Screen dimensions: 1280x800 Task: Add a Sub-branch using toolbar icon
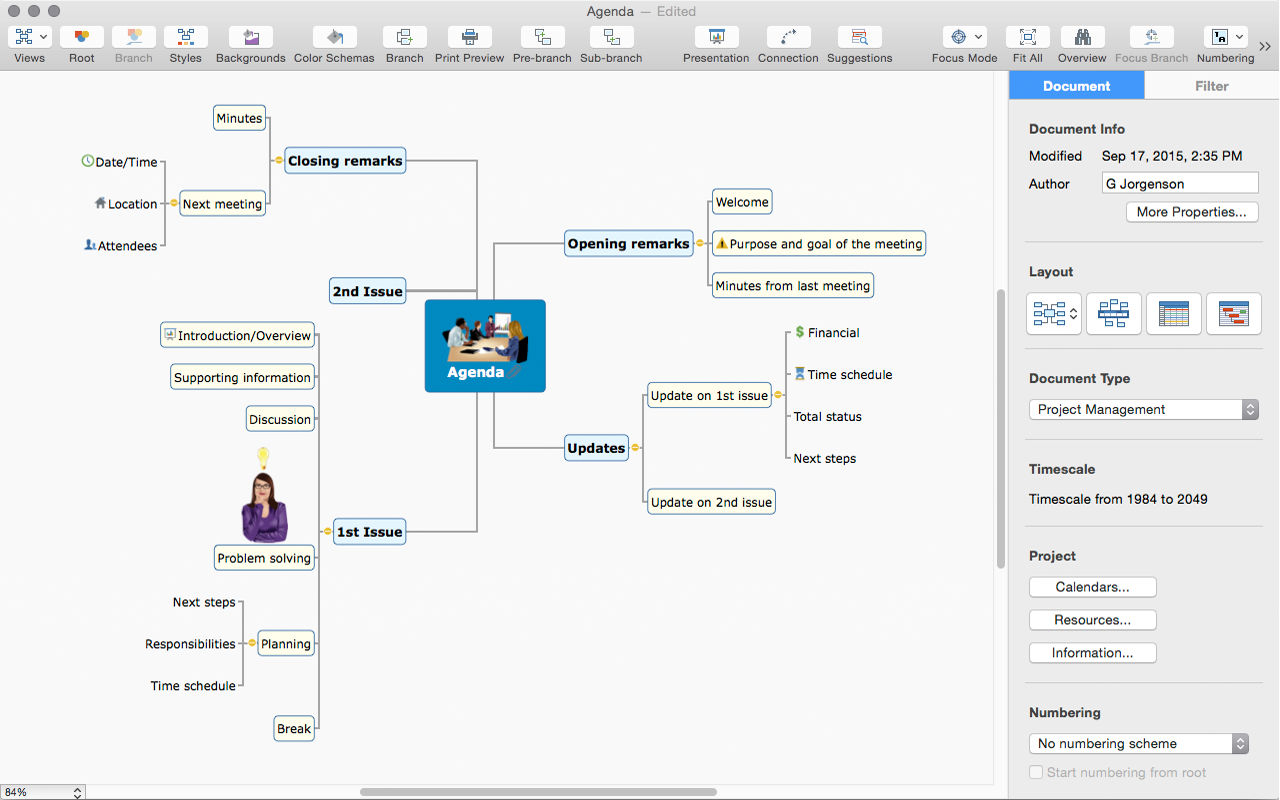click(x=612, y=37)
